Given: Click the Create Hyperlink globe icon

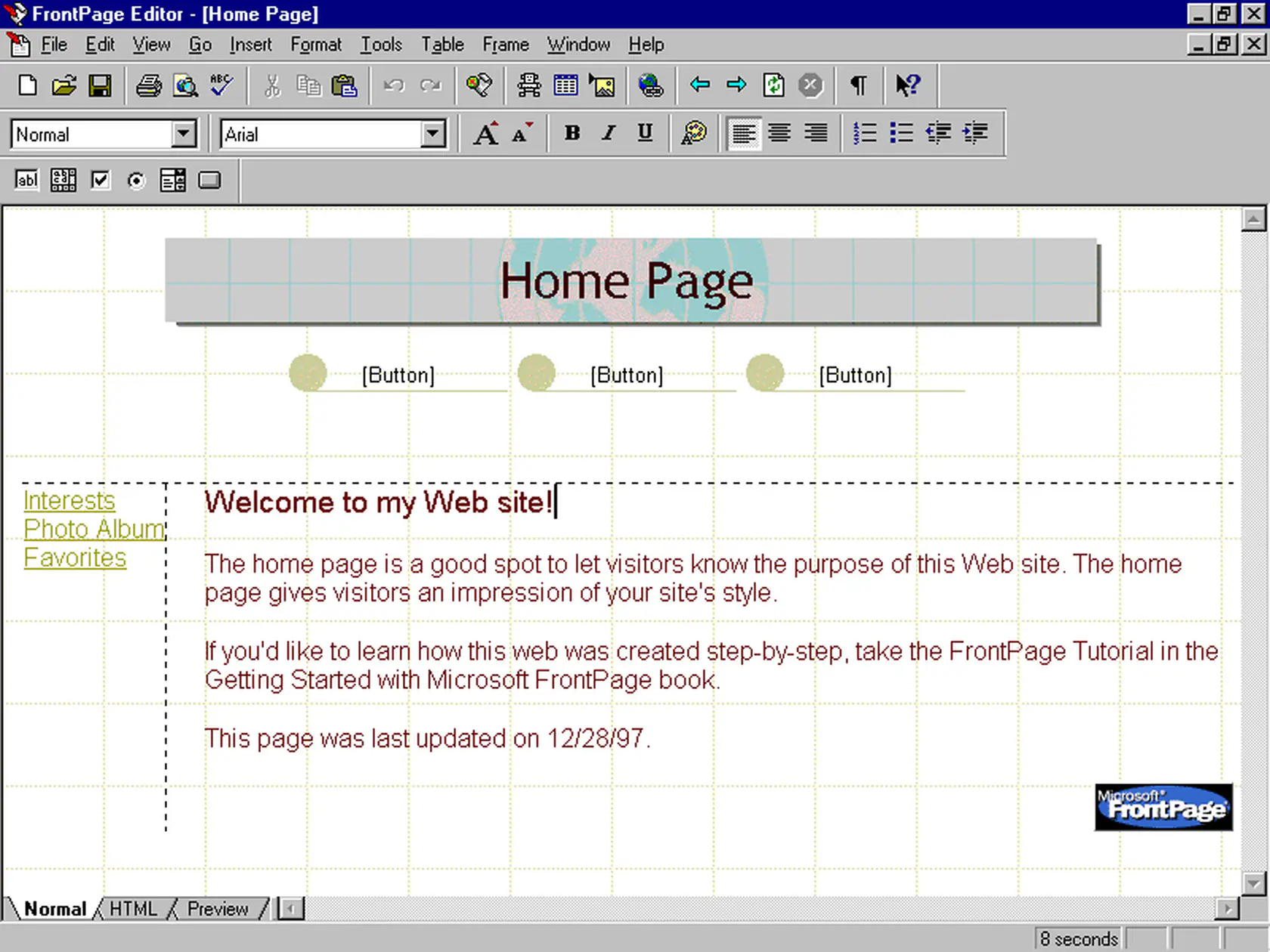Looking at the screenshot, I should 650,85.
